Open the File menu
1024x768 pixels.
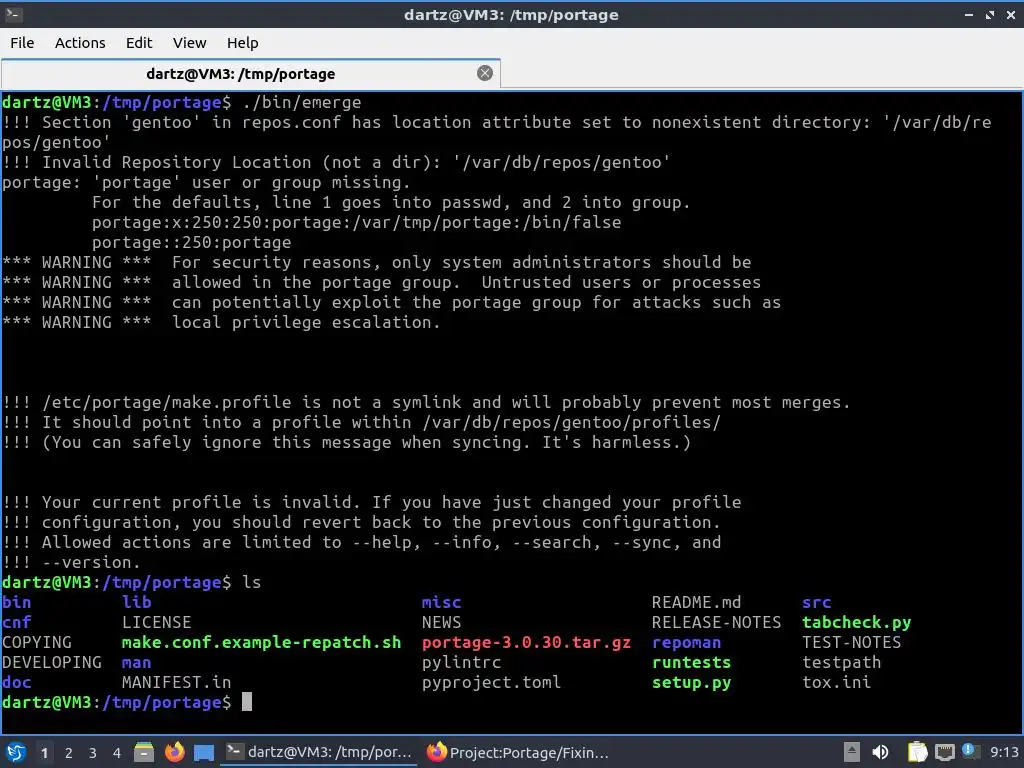tap(22, 43)
